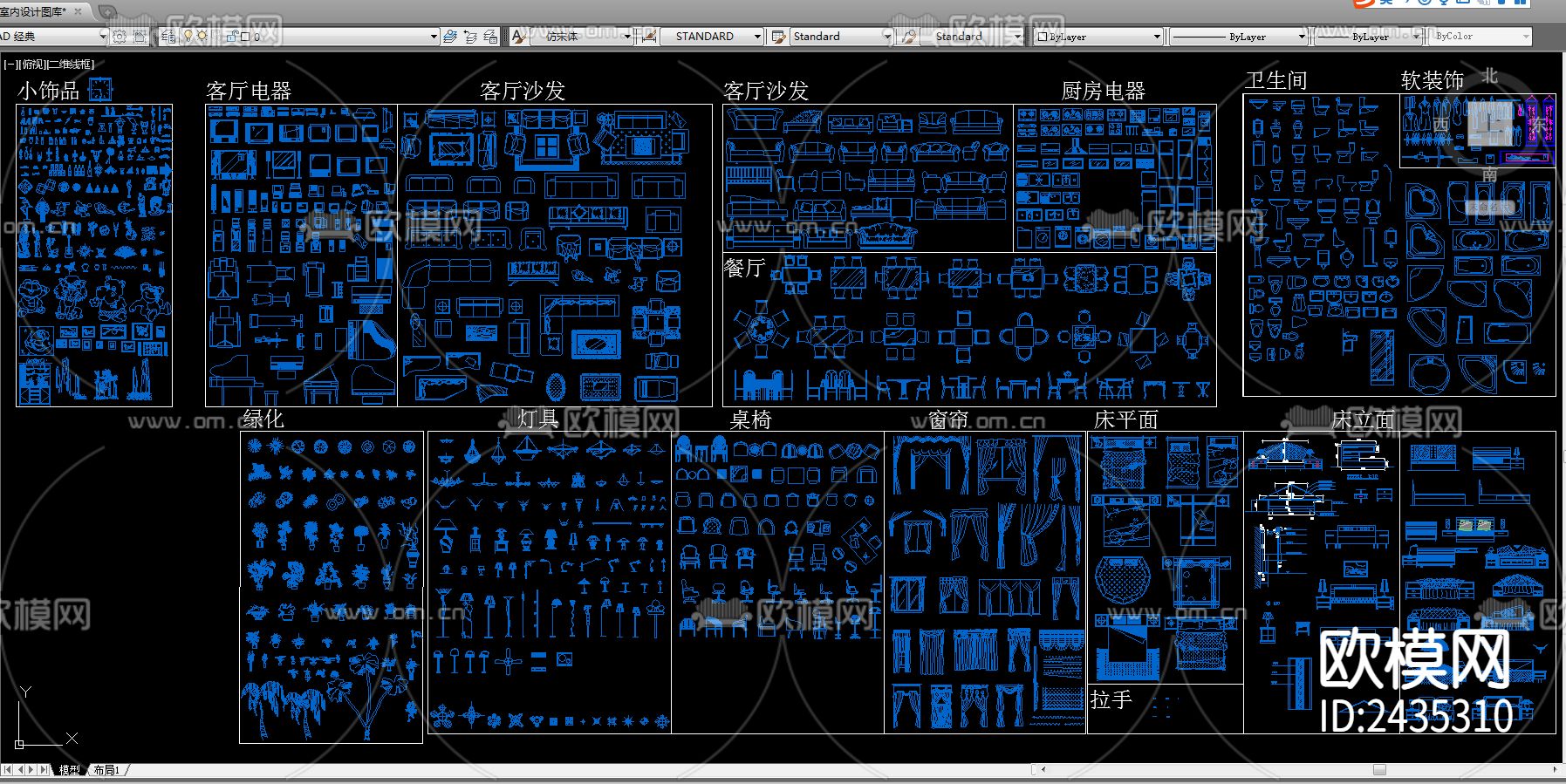The image size is (1566, 784).
Task: Select the 床立面 title text
Action: (1364, 419)
